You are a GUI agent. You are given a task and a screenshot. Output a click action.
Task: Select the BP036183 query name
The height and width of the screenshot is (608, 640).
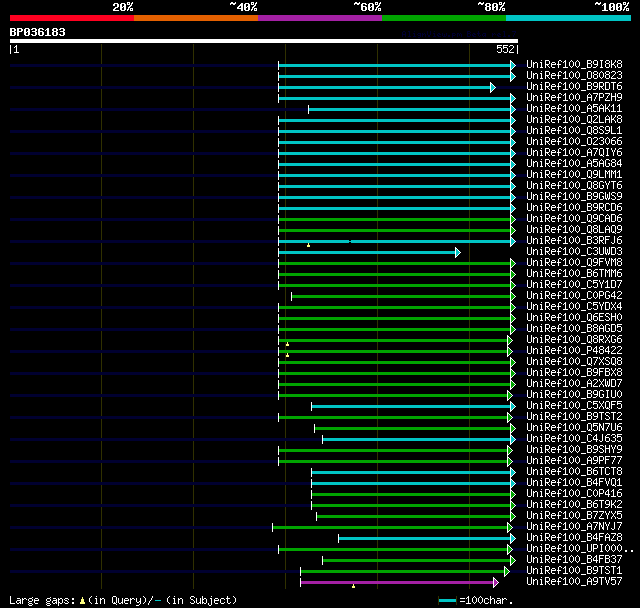click(x=38, y=32)
